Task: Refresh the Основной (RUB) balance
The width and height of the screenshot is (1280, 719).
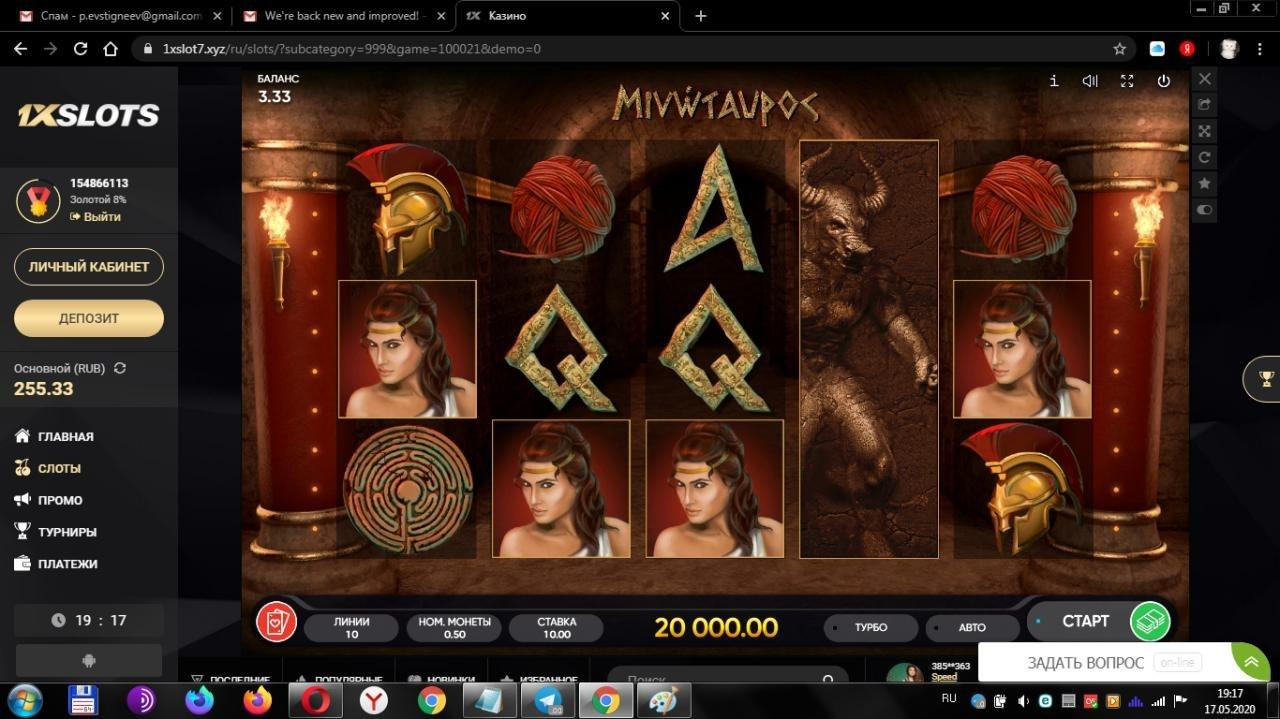Action: coord(120,368)
